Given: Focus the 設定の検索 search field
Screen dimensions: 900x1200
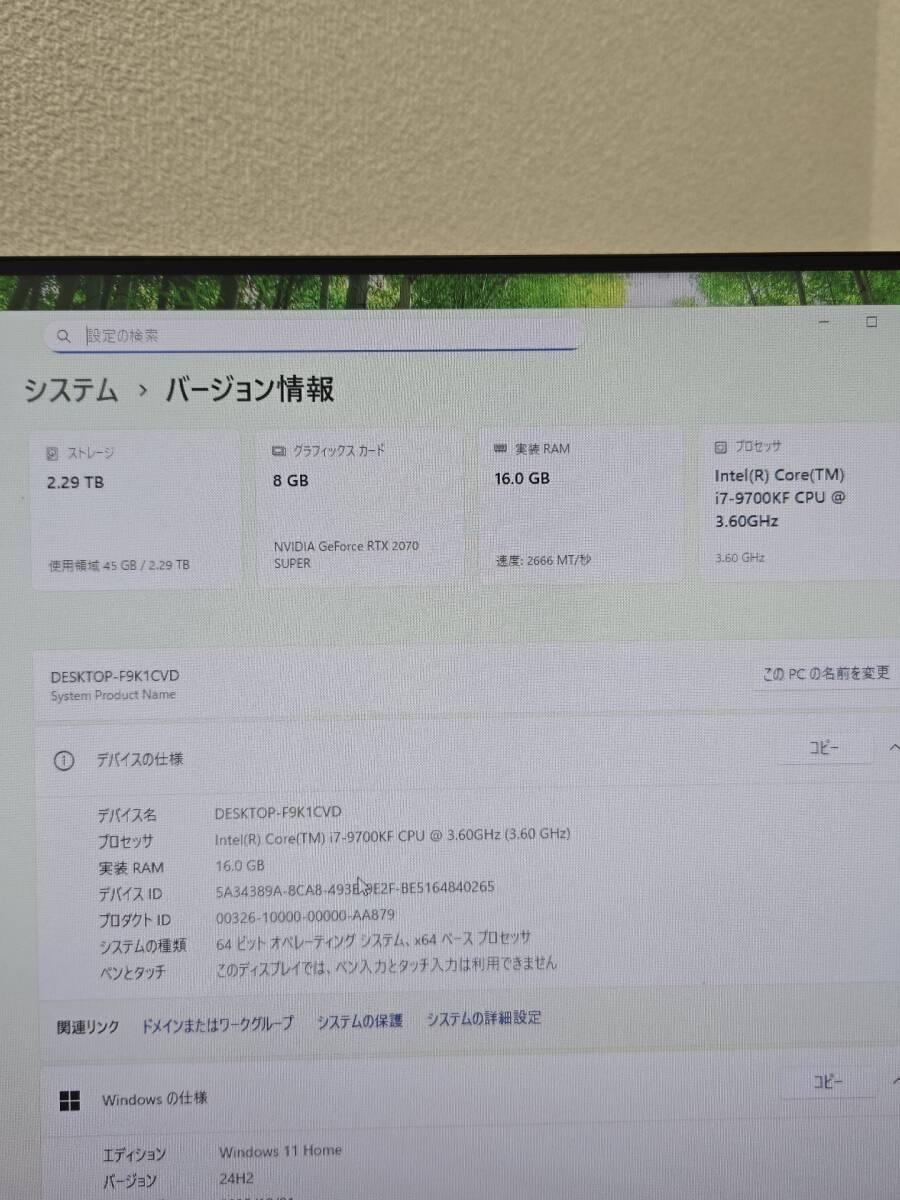Looking at the screenshot, I should pyautogui.click(x=312, y=335).
